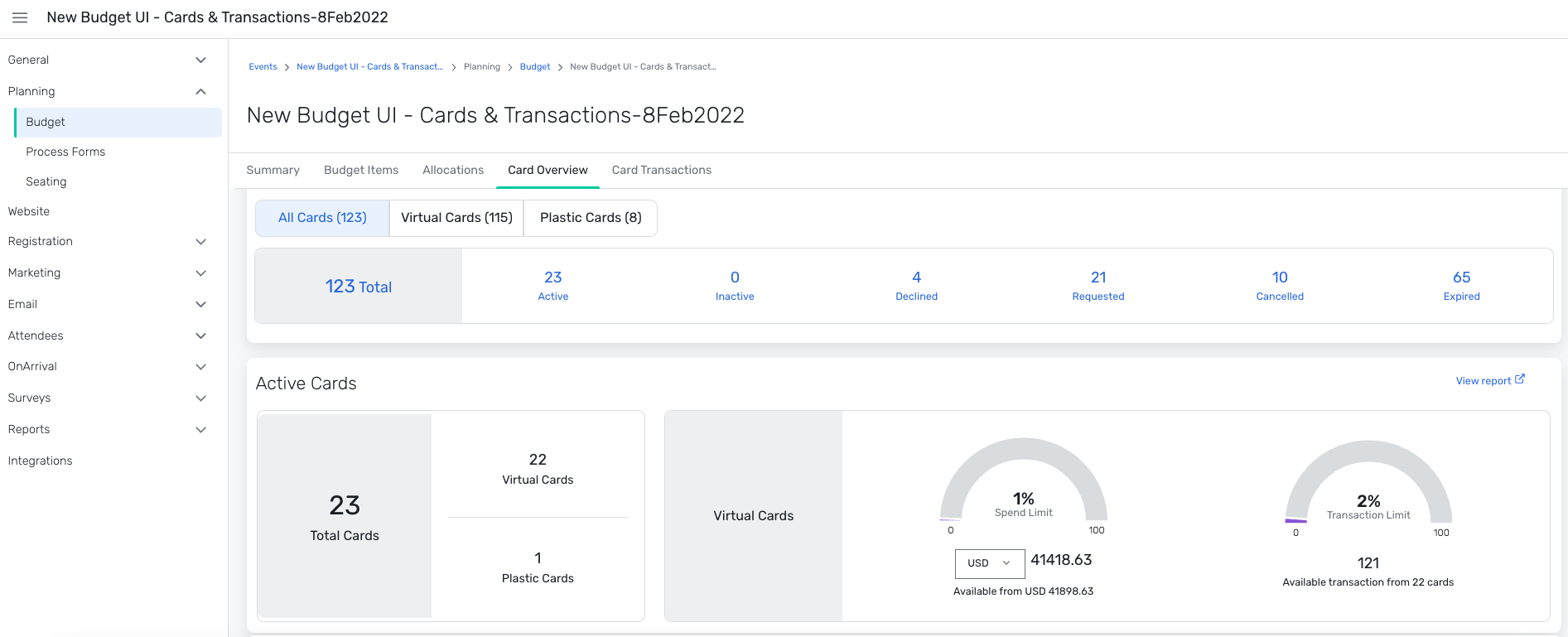Open the USD currency dropdown

click(x=989, y=563)
